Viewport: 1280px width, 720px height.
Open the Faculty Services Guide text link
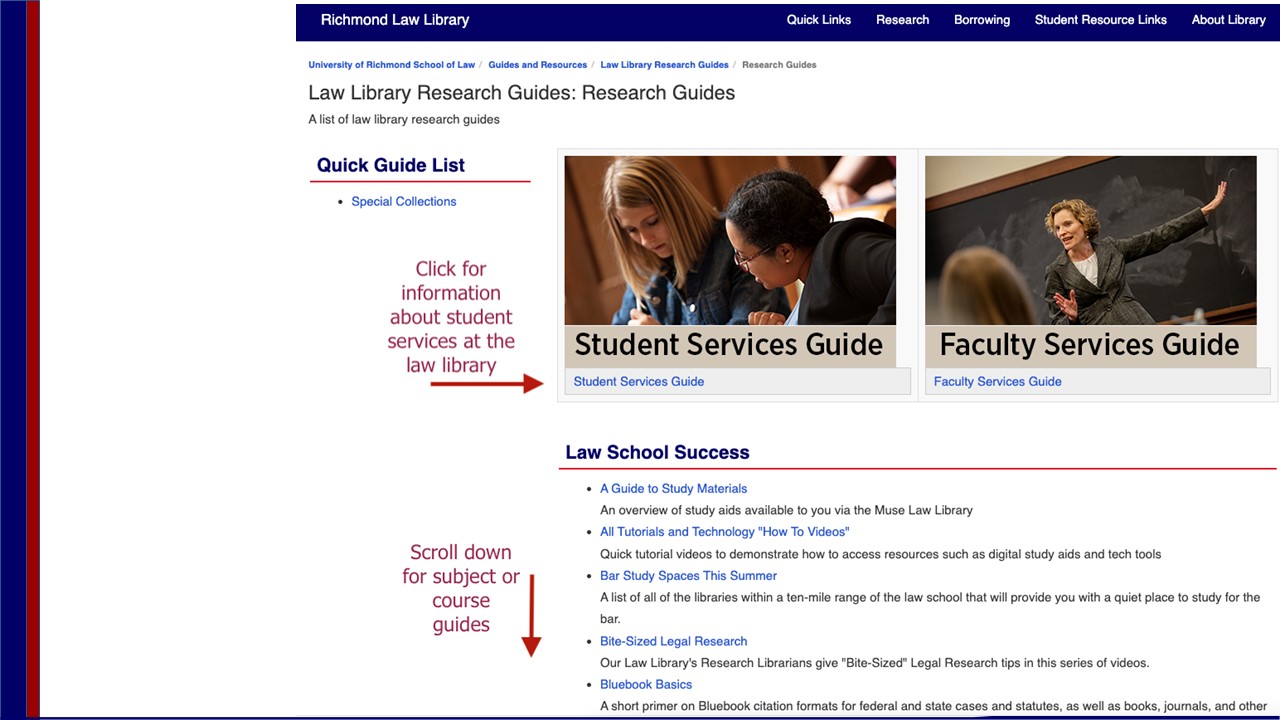pyautogui.click(x=997, y=381)
